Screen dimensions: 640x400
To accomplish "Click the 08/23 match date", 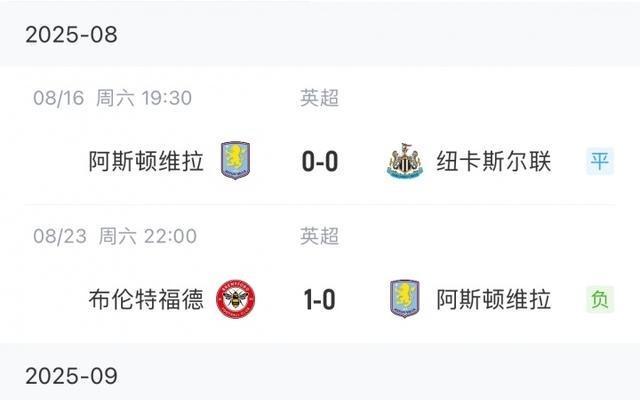I will pyautogui.click(x=56, y=237).
